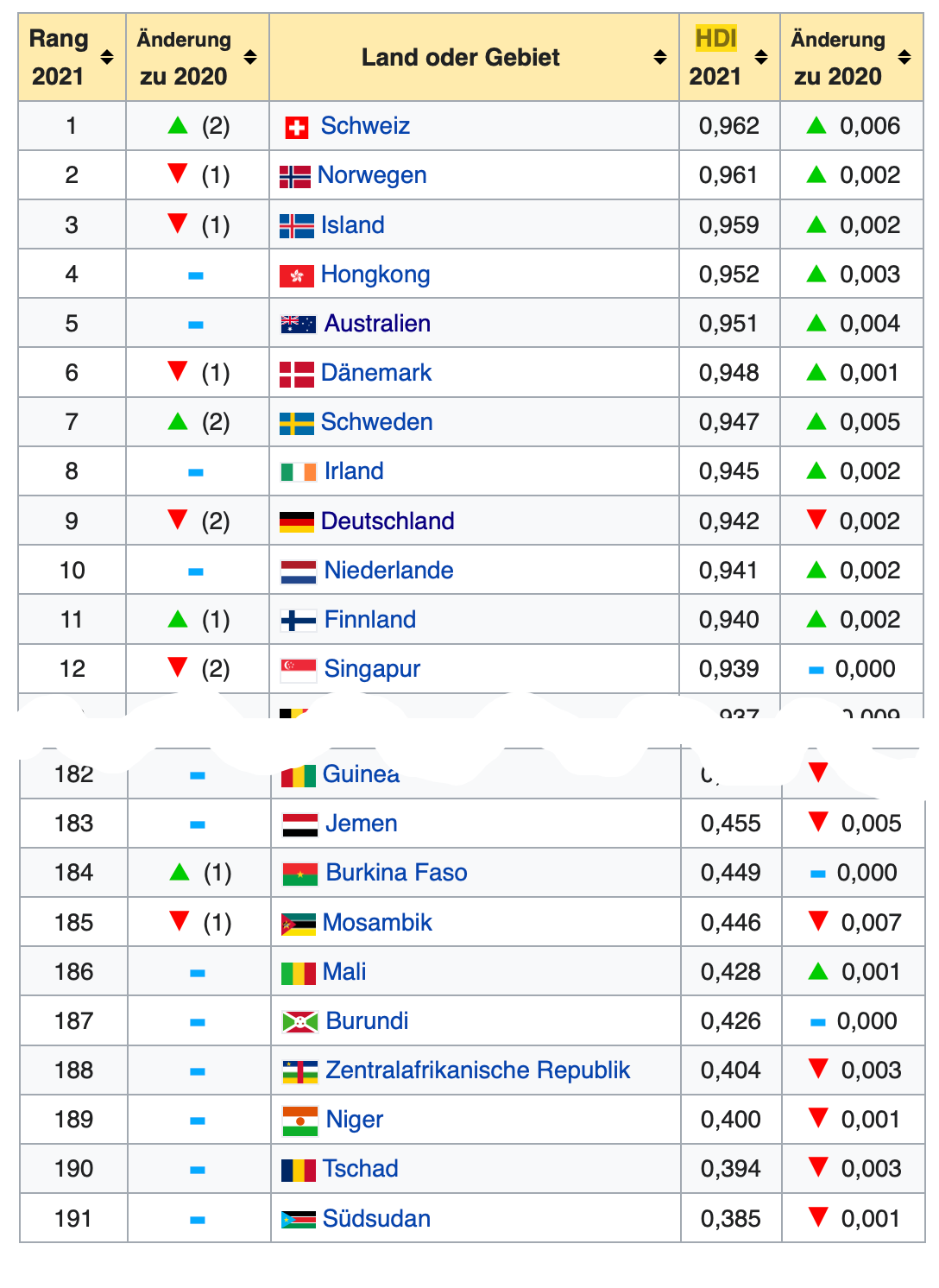Click the Niger flag icon
939x1288 pixels.
click(x=299, y=1121)
